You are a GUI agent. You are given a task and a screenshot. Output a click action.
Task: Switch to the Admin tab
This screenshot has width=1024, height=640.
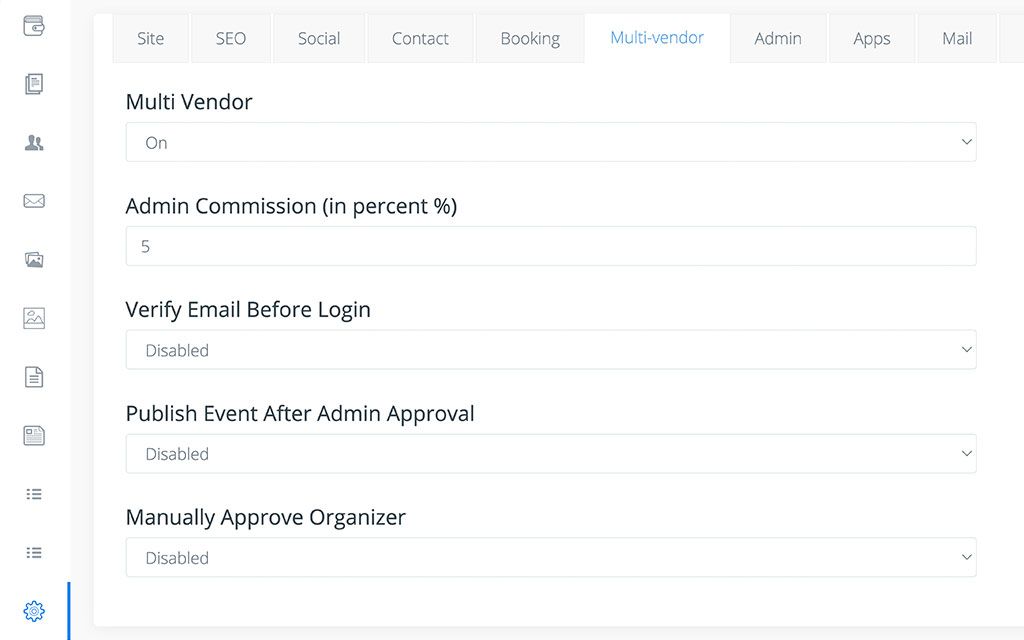coord(778,38)
